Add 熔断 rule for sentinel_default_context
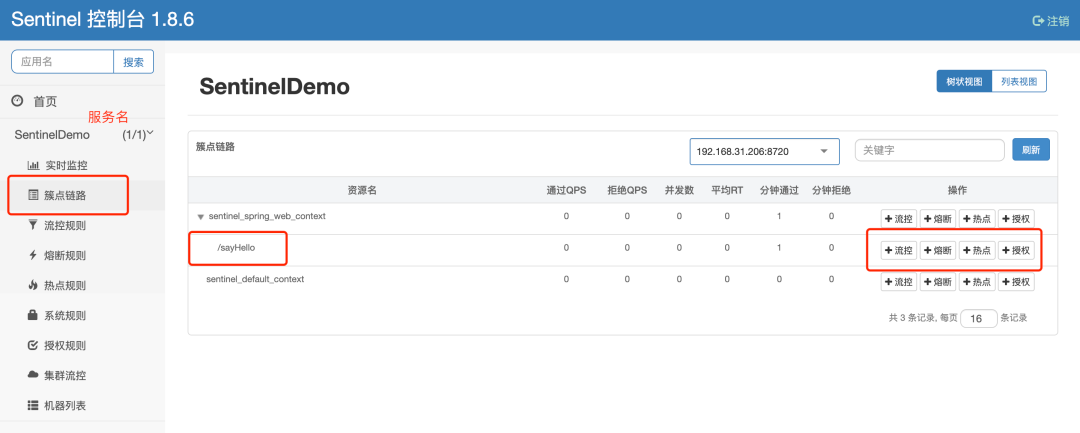1080x433 pixels. 938,282
